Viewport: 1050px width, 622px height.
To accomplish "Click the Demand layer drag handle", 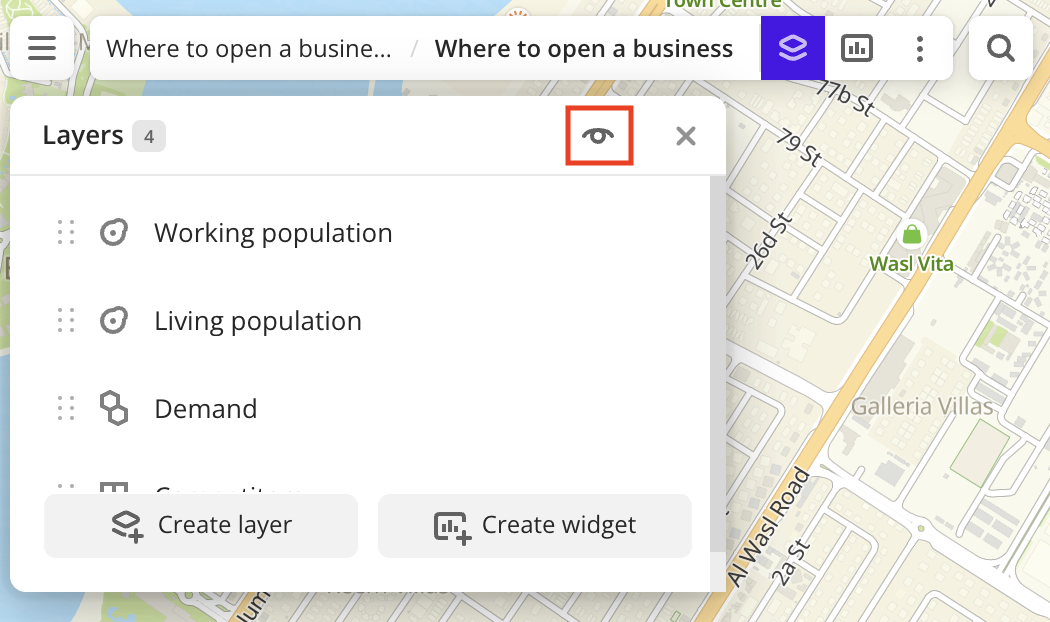I will coord(66,409).
